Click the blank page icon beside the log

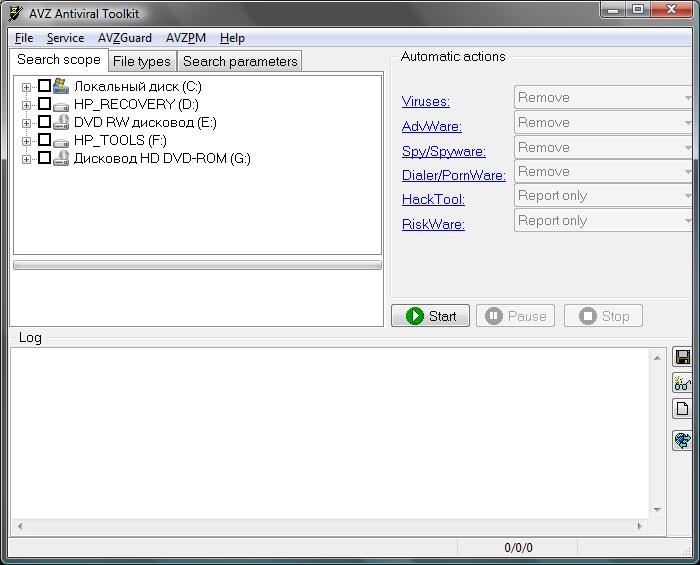pos(683,409)
